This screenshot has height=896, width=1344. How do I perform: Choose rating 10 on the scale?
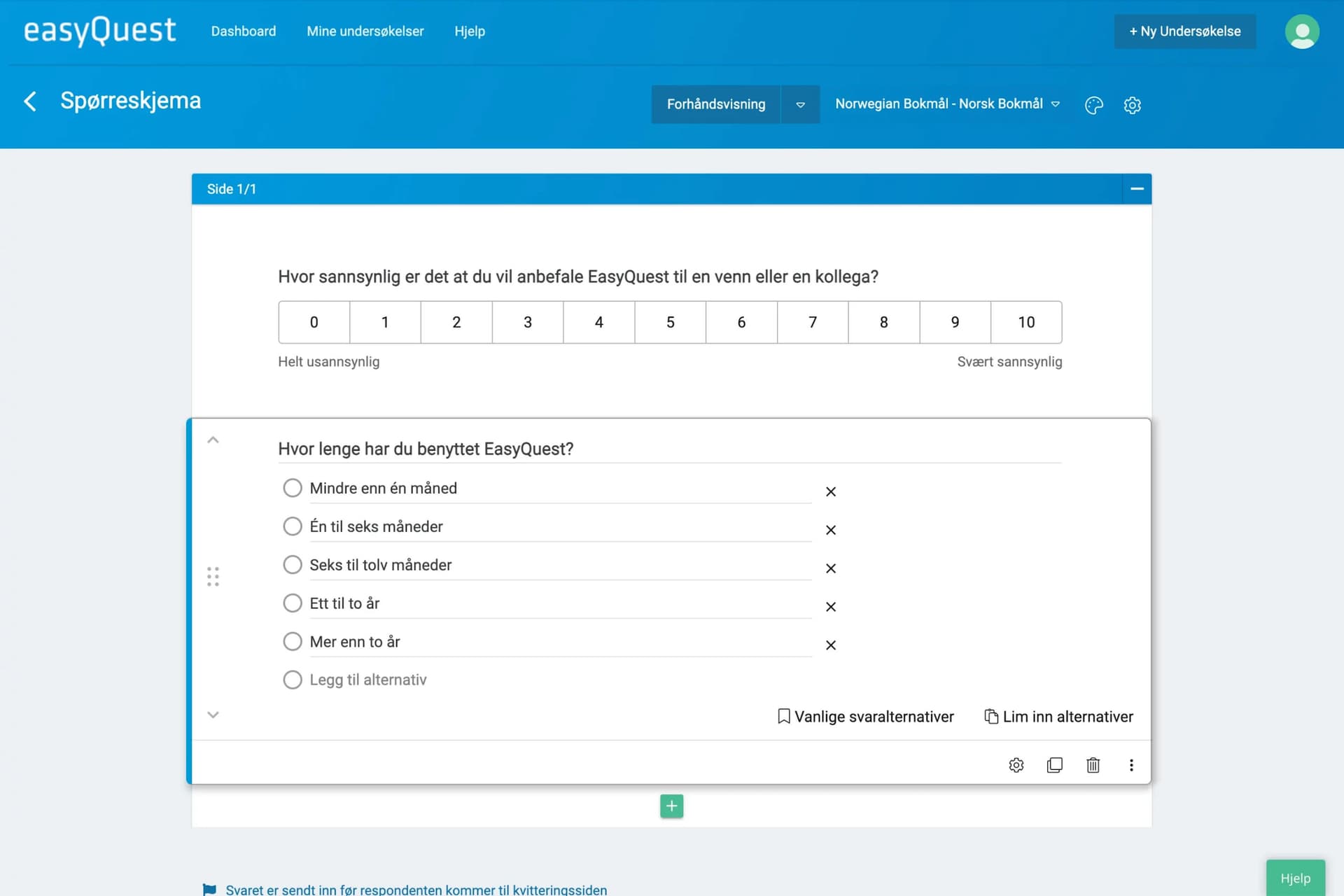point(1026,322)
